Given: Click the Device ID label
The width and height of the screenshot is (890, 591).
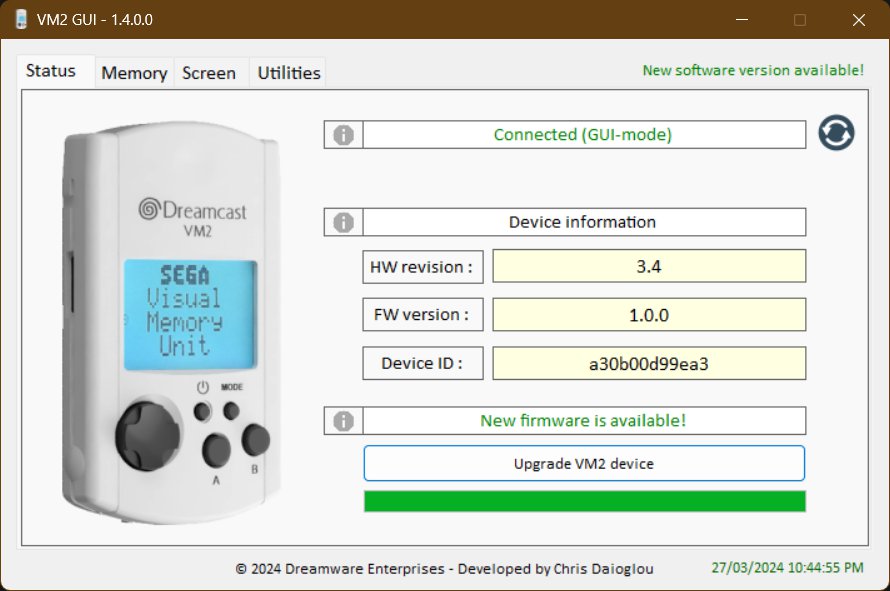Looking at the screenshot, I should point(423,363).
